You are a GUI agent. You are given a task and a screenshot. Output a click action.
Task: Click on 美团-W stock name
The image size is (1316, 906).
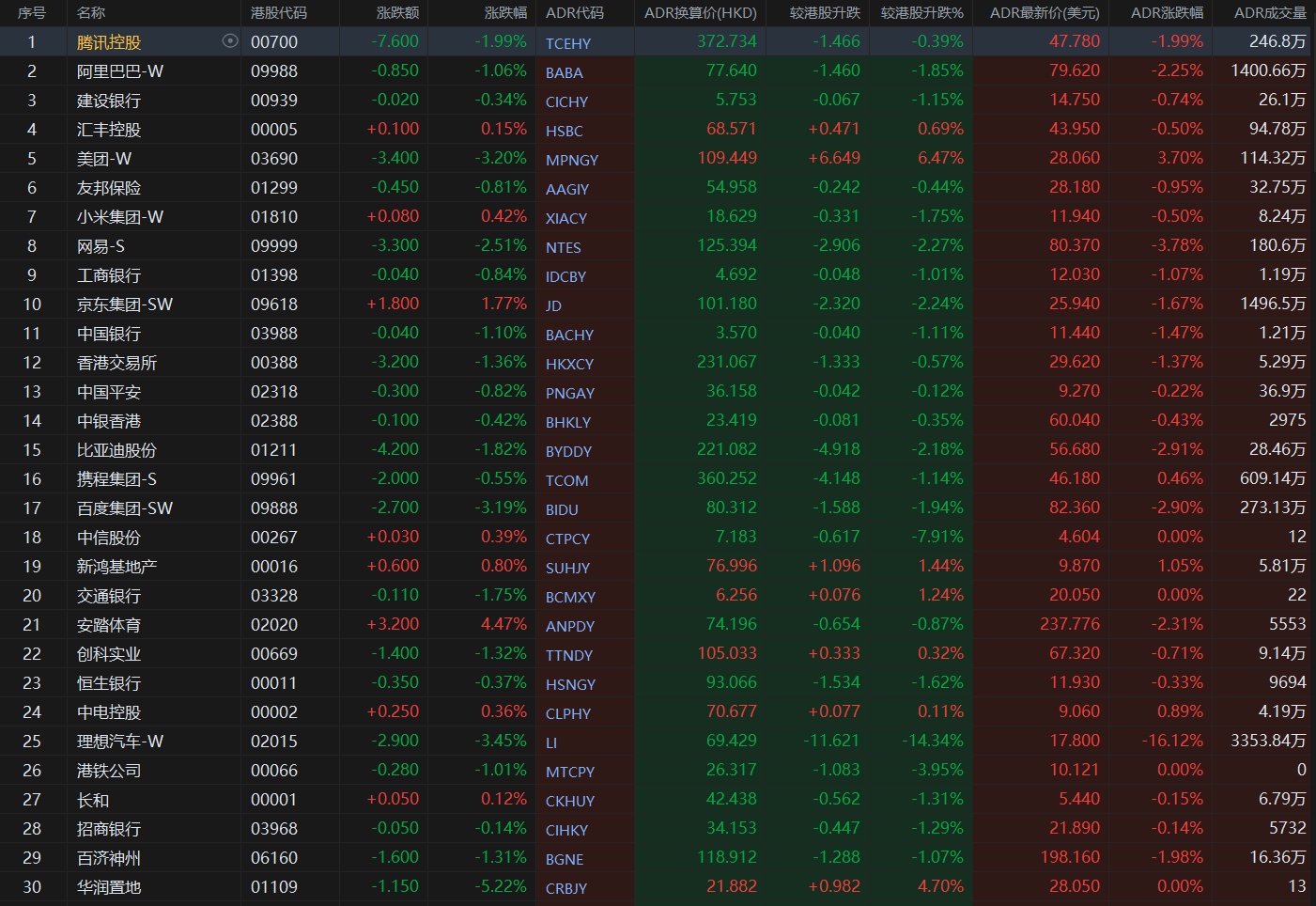tap(104, 159)
